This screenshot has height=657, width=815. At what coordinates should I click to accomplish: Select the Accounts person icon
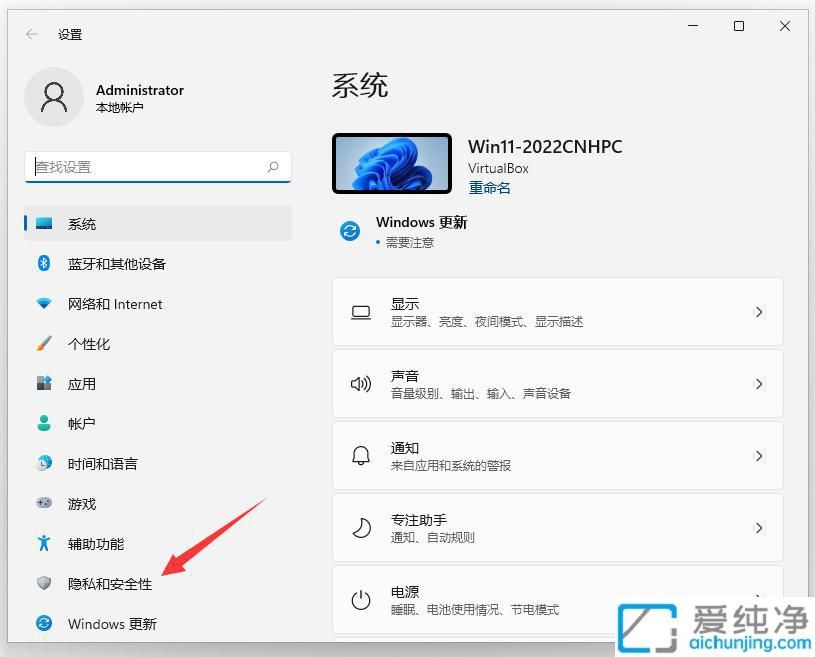pos(44,424)
